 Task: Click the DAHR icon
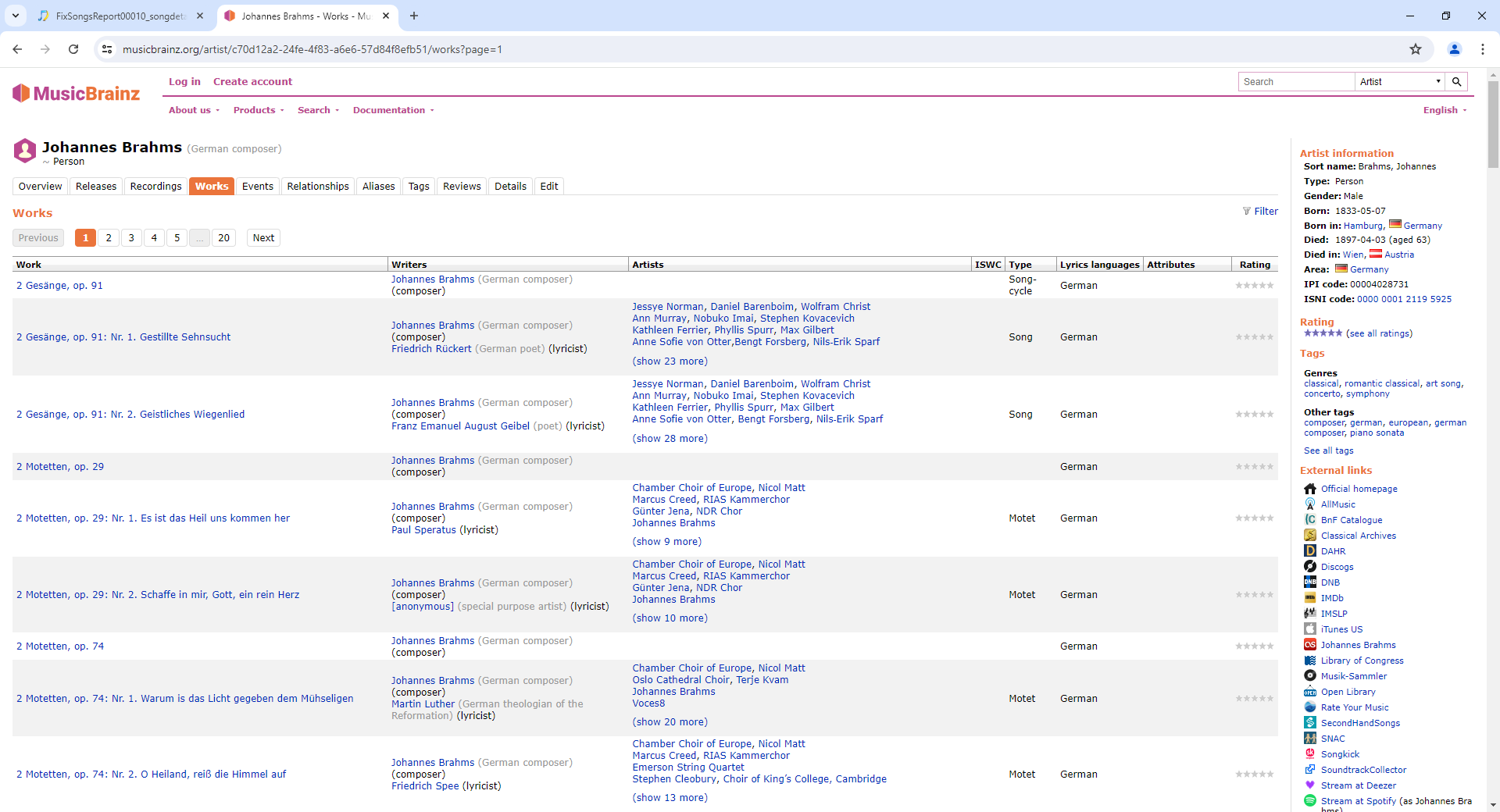tap(1310, 551)
